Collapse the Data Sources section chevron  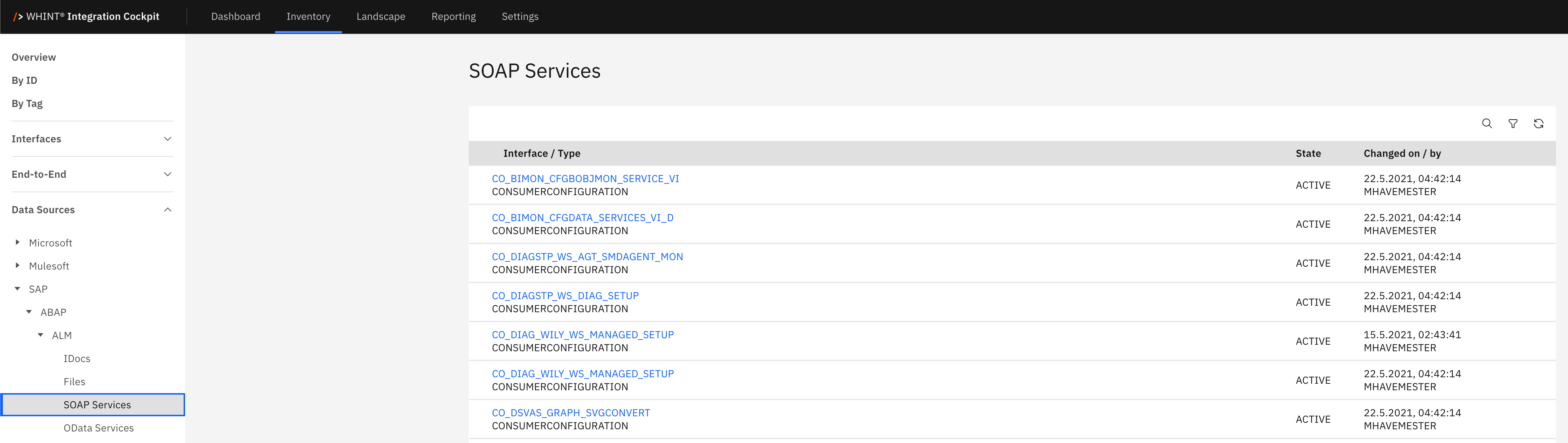point(167,209)
